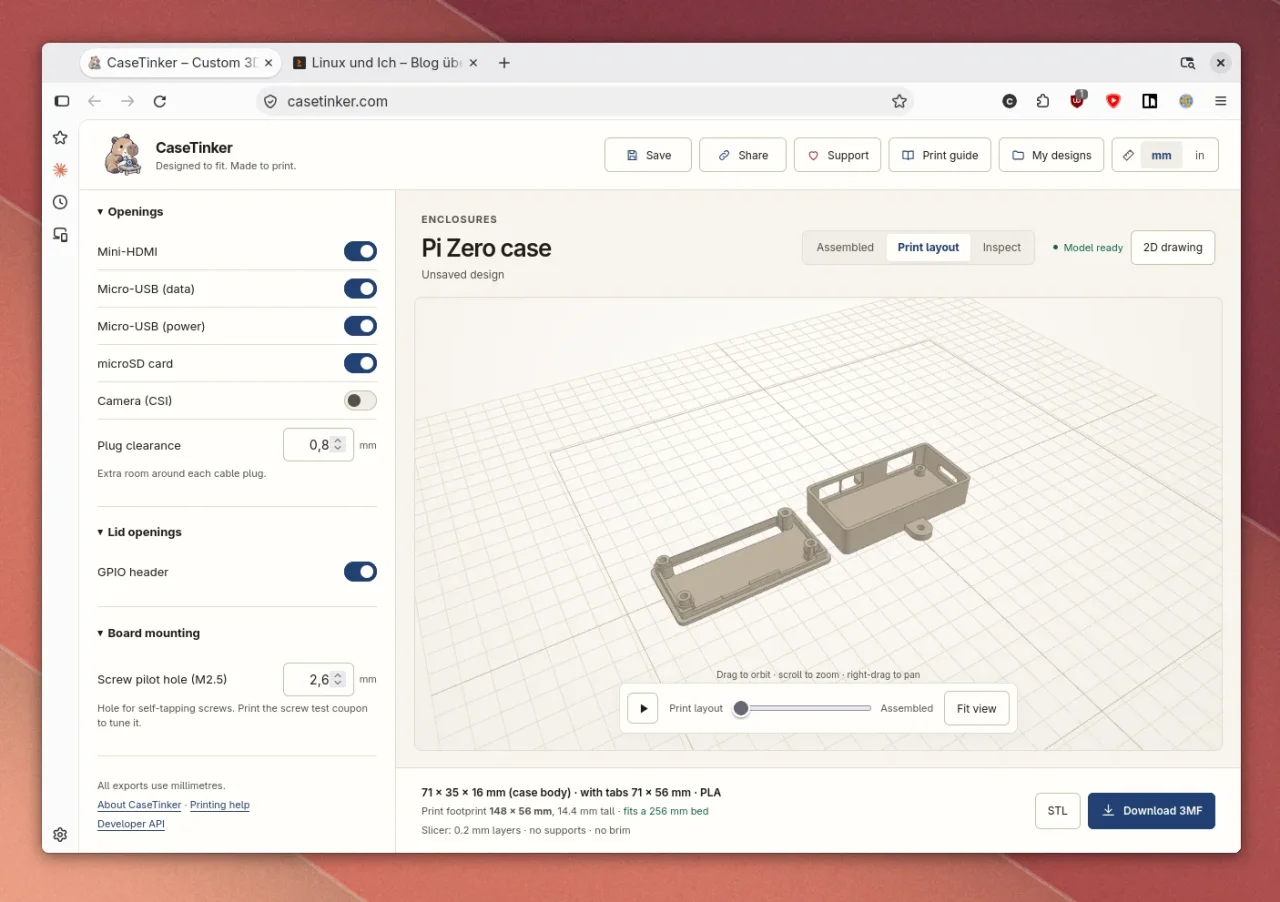Image resolution: width=1280 pixels, height=902 pixels.
Task: Open the browser hamburger menu
Action: click(1221, 101)
